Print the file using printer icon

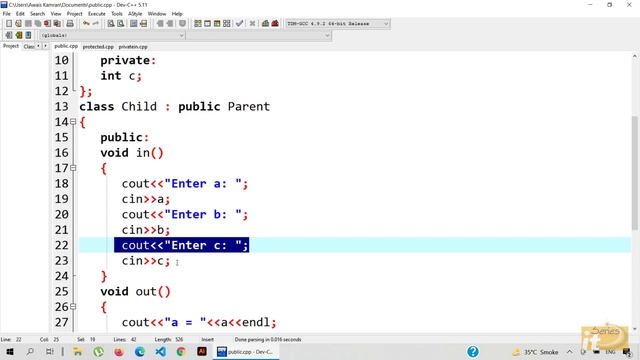pos(70,24)
